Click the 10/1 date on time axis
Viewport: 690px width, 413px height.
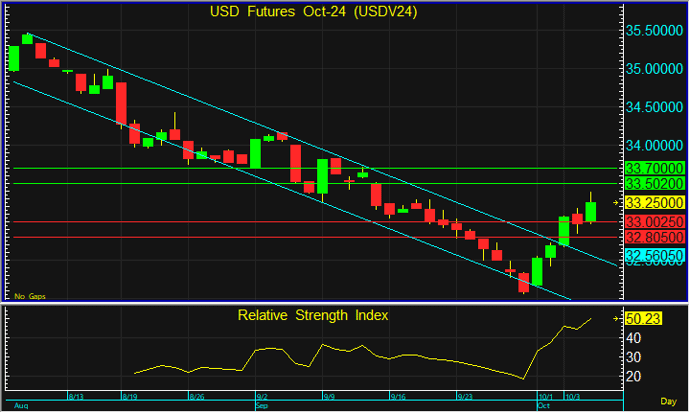click(x=545, y=397)
